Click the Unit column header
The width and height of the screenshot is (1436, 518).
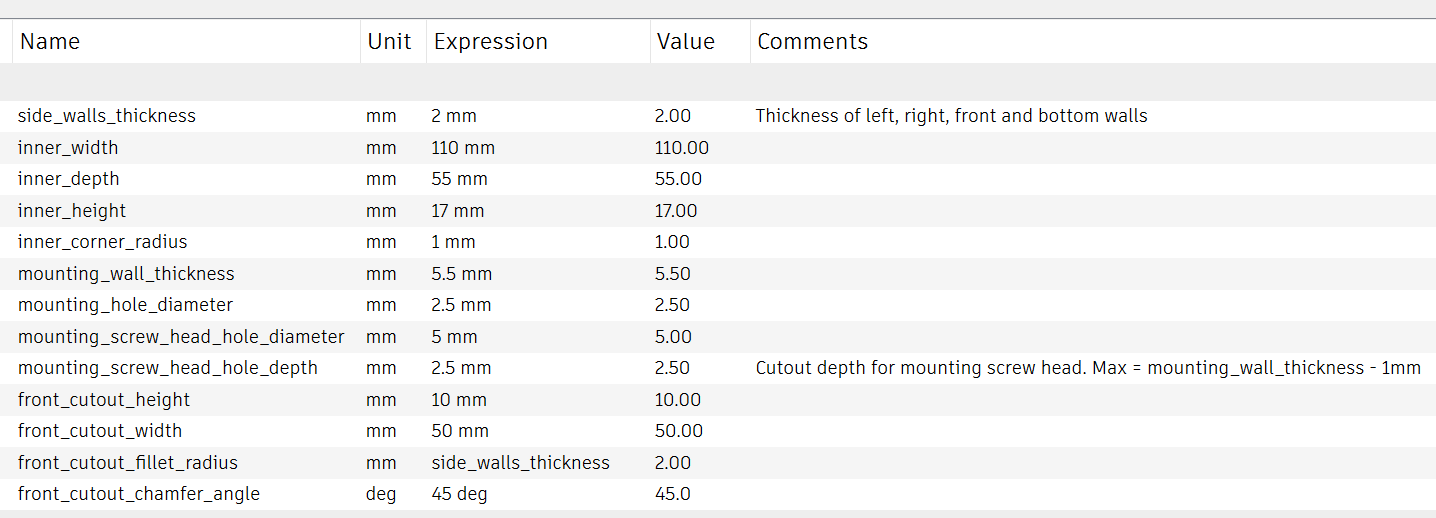389,42
